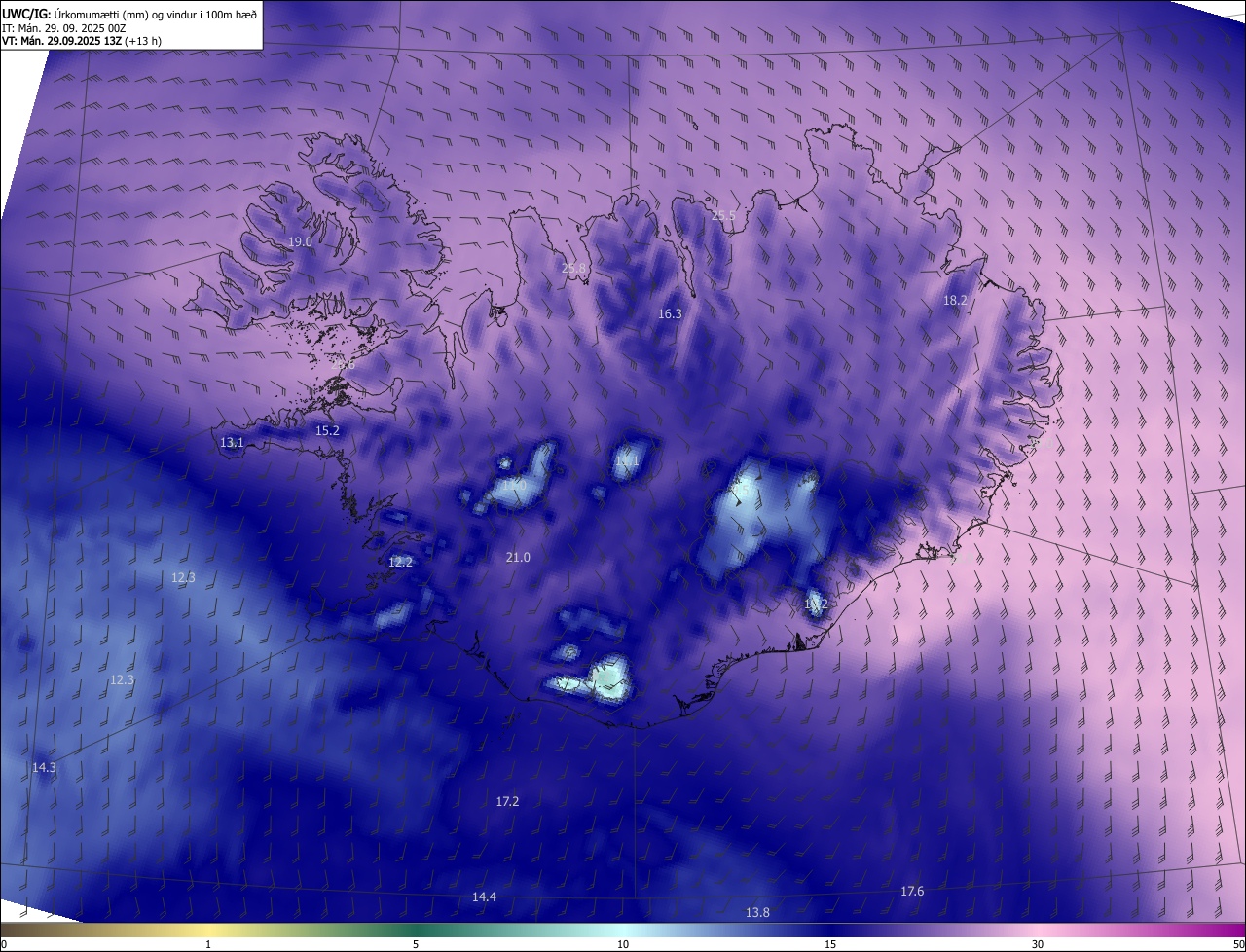Viewport: 1246px width, 952px height.
Task: Click the colorbar tick labeled 10
Action: (623, 944)
